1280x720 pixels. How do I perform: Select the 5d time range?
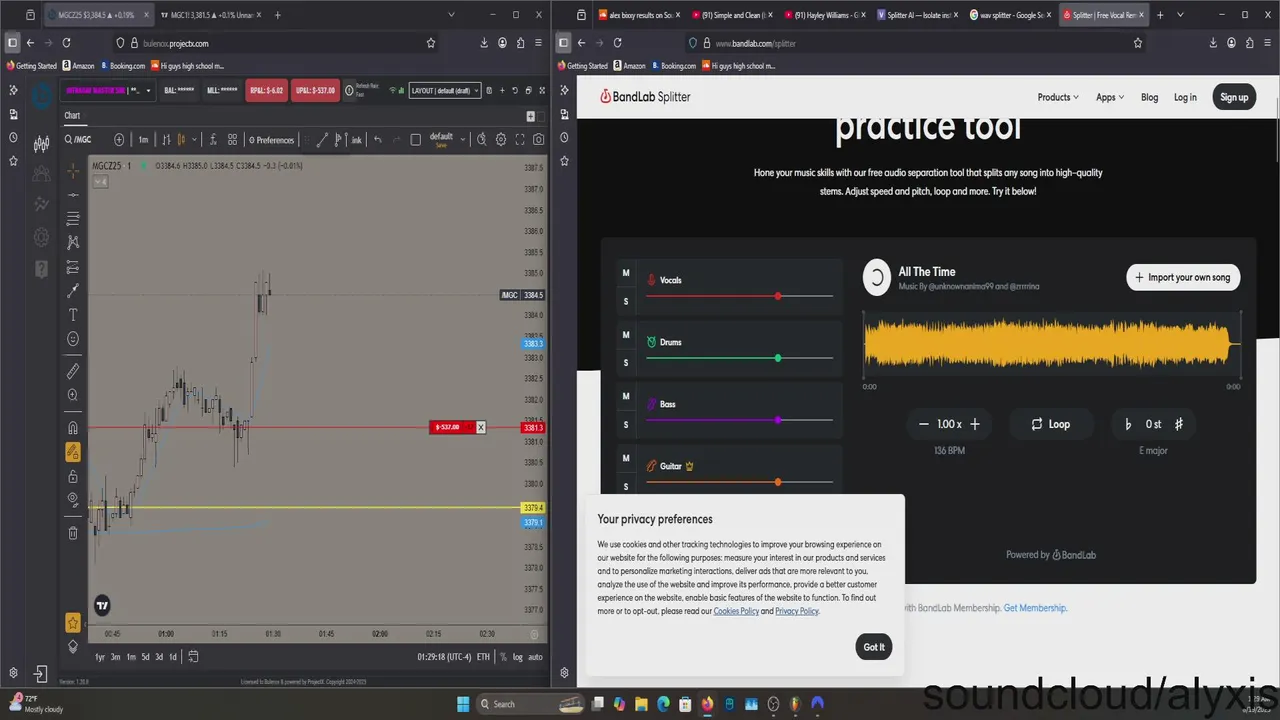click(145, 657)
